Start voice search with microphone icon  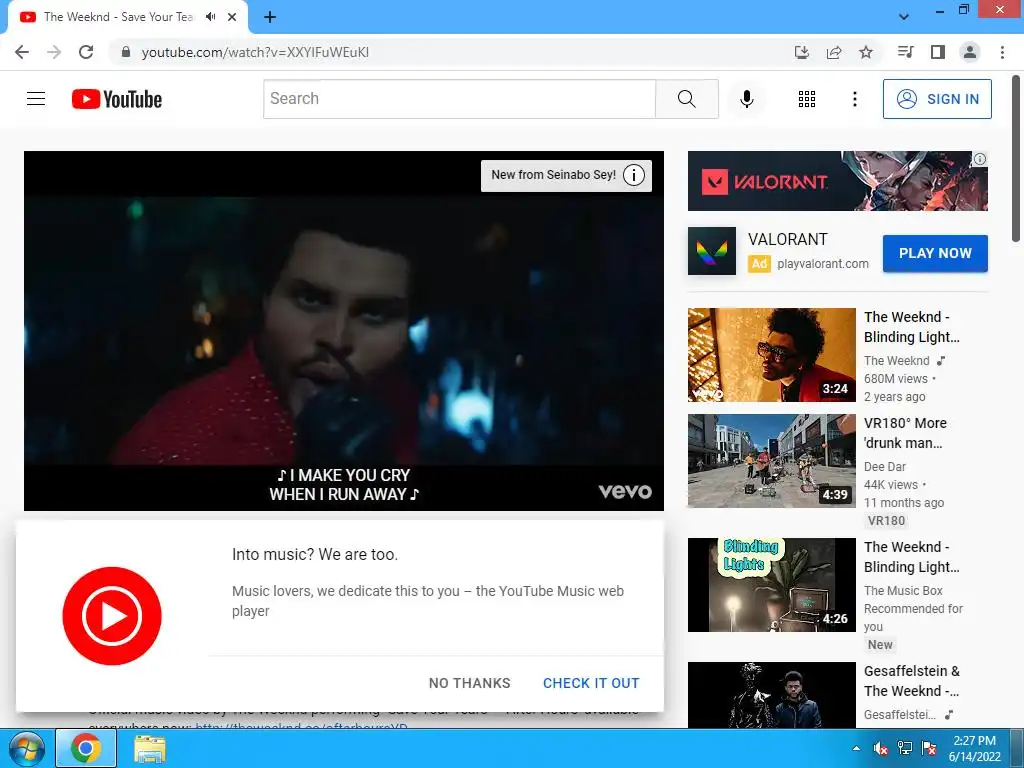tap(747, 99)
